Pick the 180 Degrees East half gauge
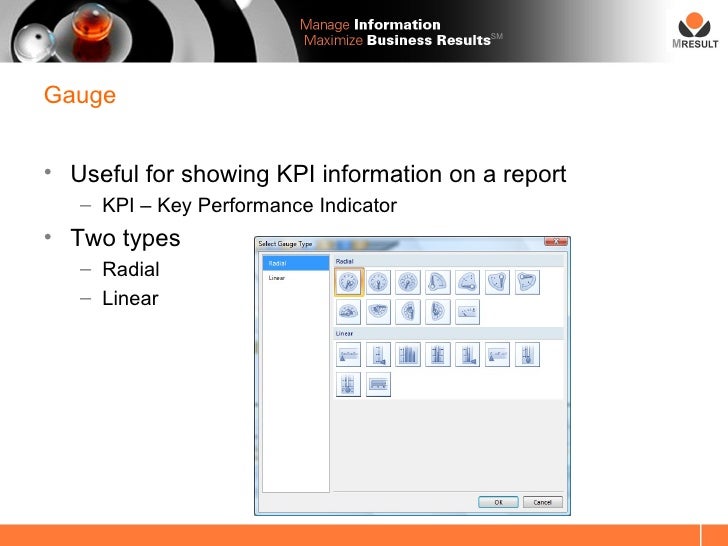728x546 pixels. 438,312
